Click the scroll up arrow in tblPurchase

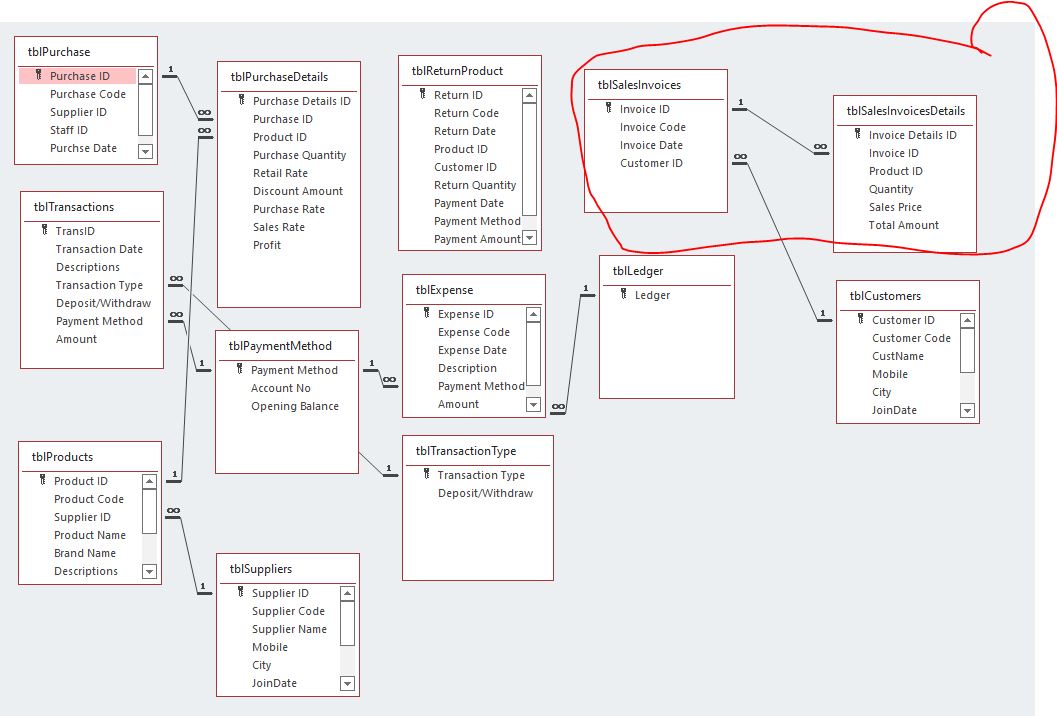145,76
